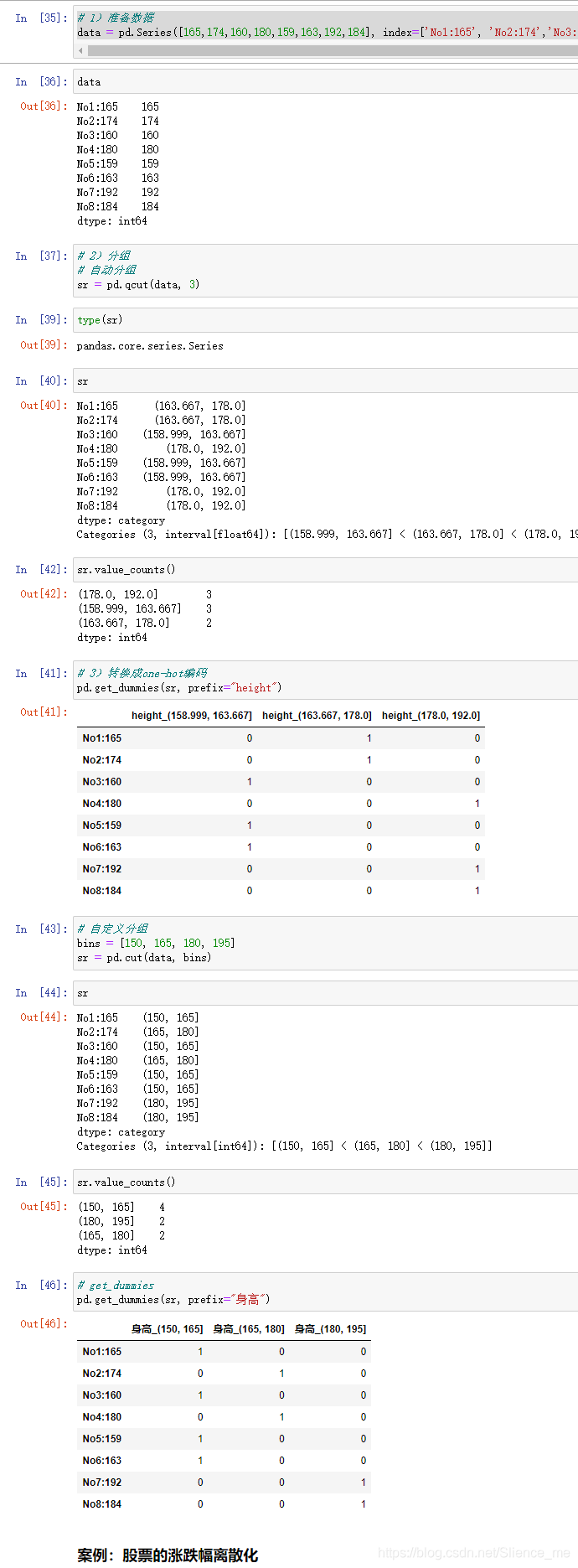Click the bins = [150, 165, 180, 195] line
Viewport: 578px width, 1568px height.
(156, 944)
